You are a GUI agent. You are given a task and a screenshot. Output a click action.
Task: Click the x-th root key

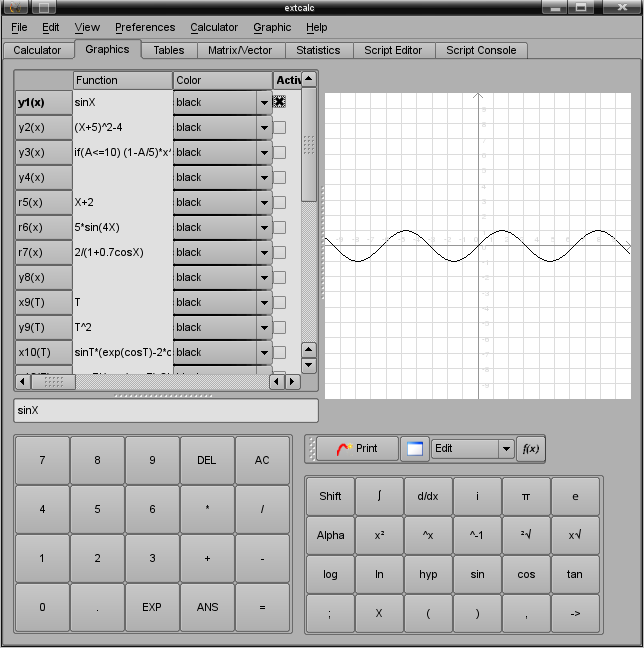575,535
